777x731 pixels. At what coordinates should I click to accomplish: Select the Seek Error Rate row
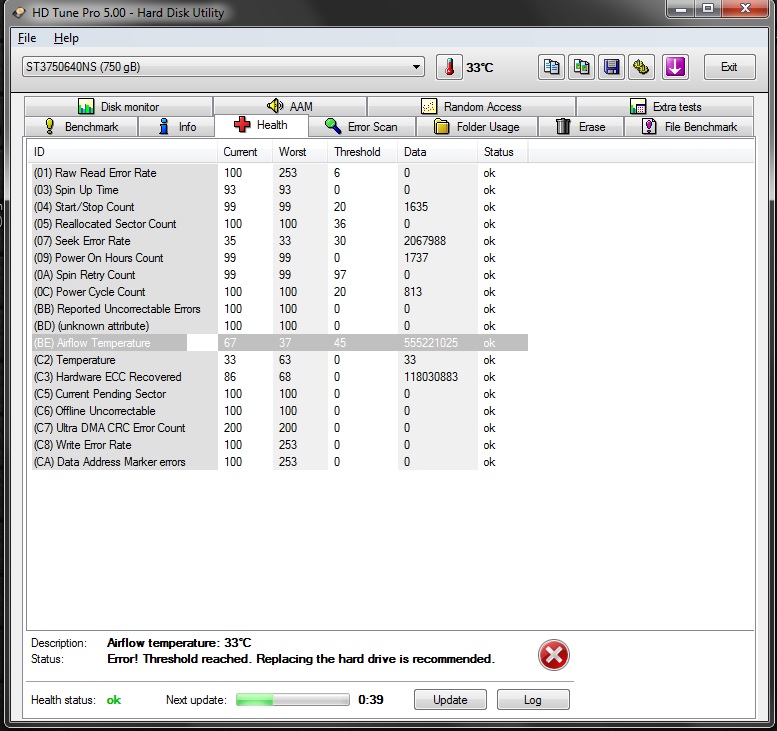pyautogui.click(x=279, y=241)
